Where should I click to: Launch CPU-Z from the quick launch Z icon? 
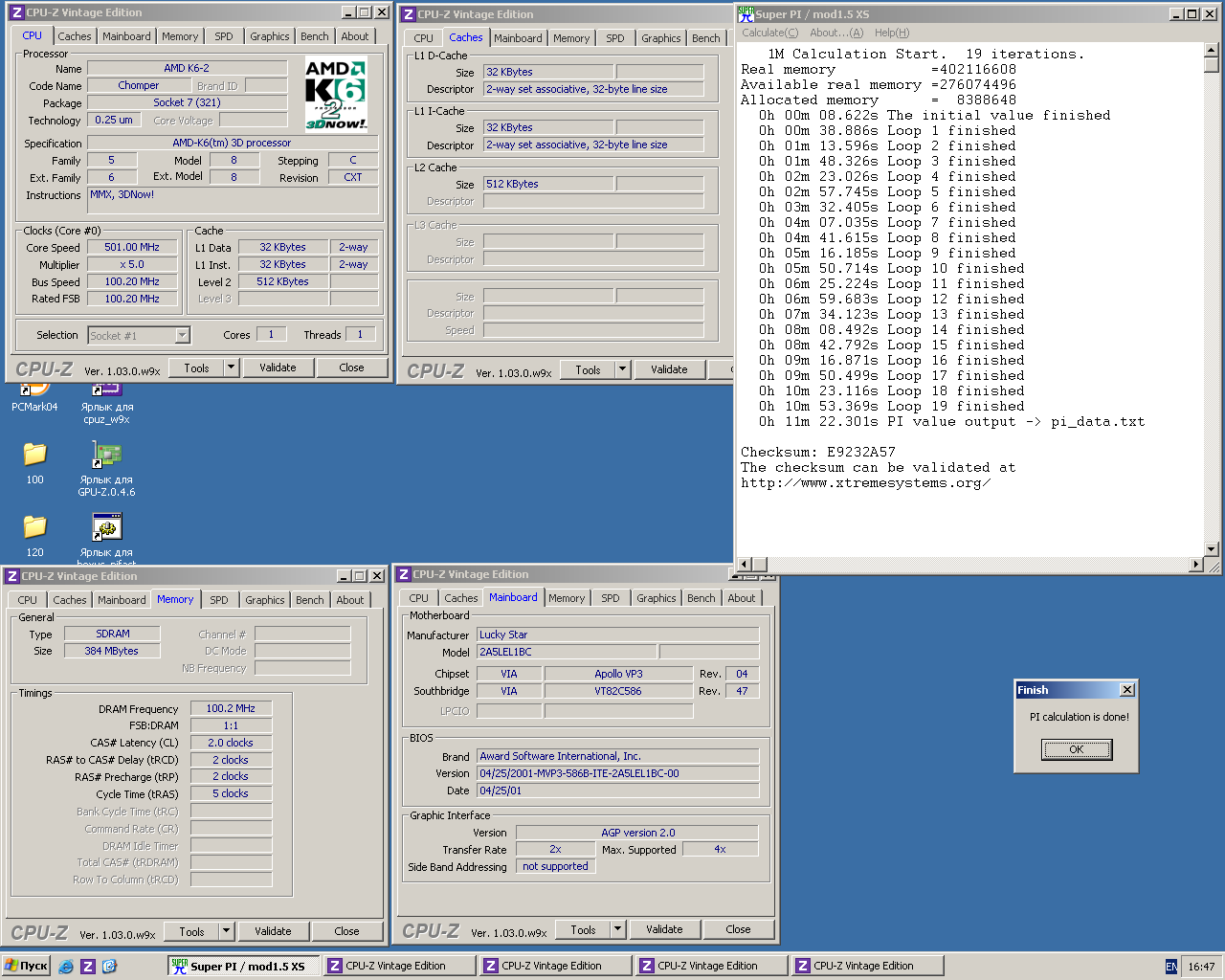(88, 967)
